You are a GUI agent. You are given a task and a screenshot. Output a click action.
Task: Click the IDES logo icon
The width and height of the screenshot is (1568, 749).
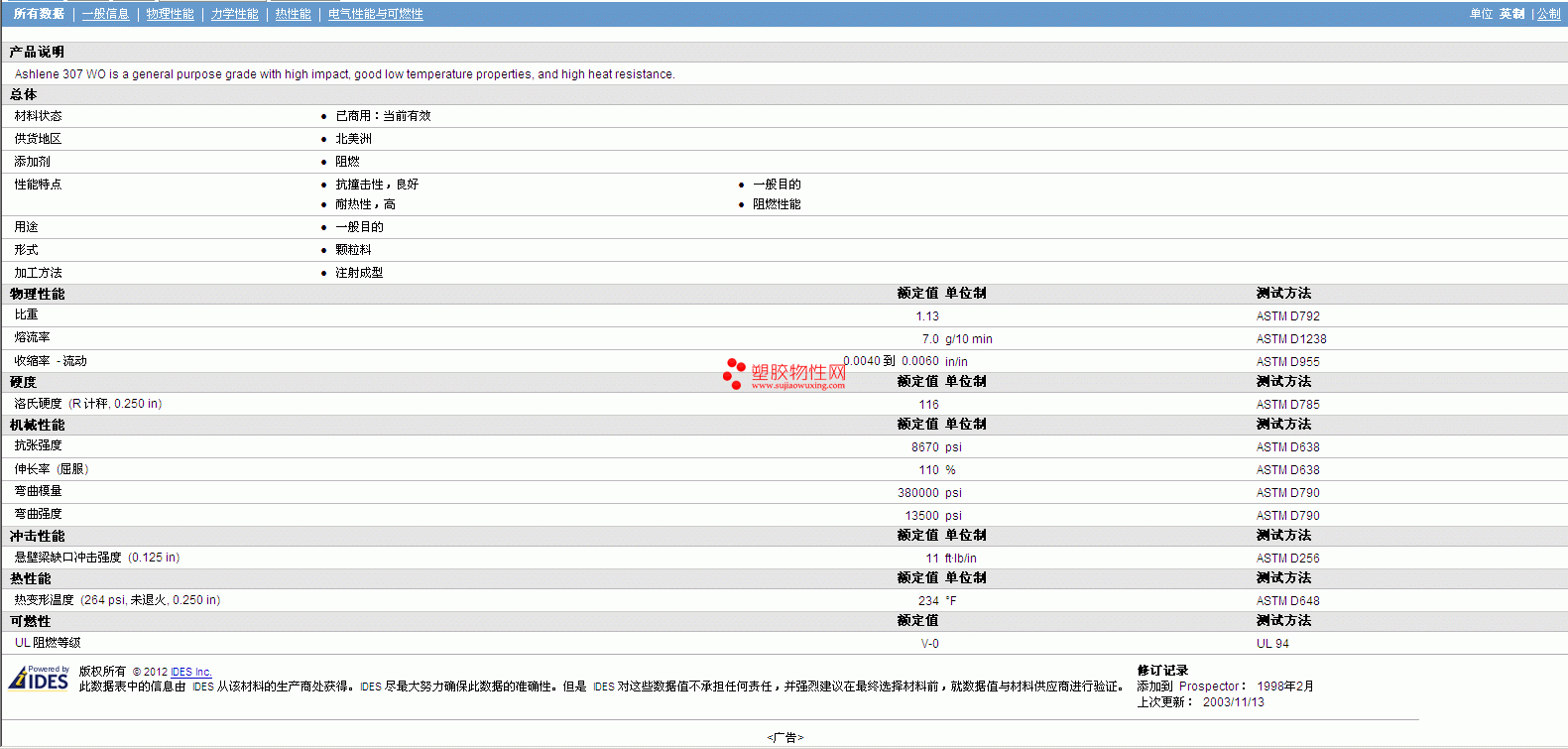click(39, 678)
